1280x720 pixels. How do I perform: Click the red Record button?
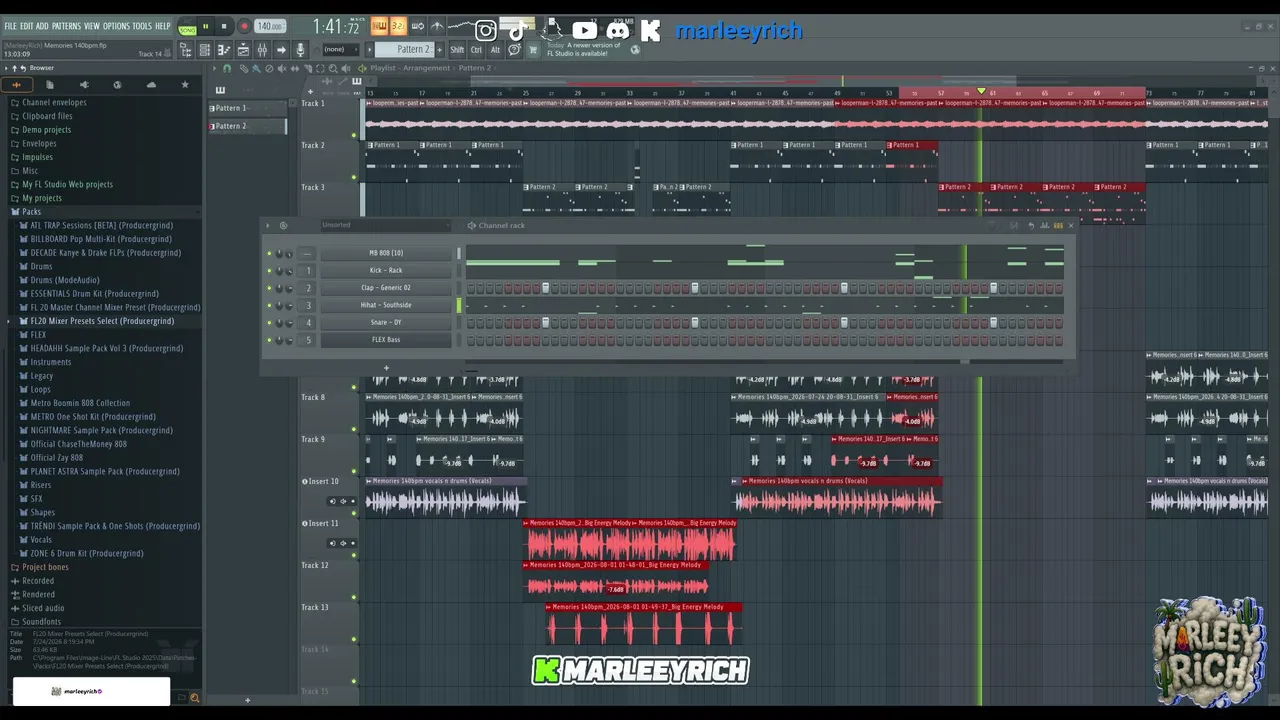coord(243,27)
